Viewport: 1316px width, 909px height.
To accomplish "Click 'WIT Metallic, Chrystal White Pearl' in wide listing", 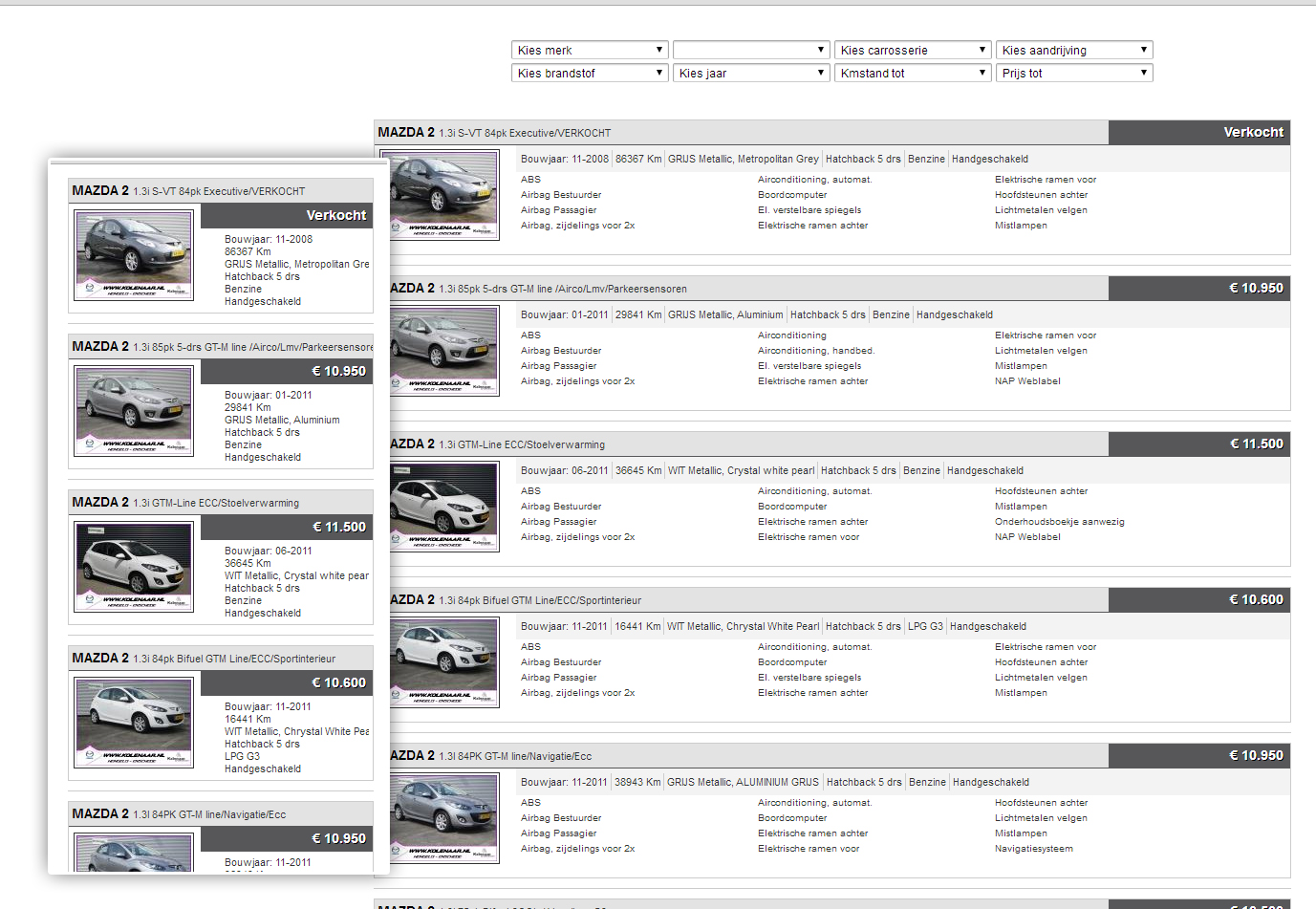I will (x=743, y=627).
